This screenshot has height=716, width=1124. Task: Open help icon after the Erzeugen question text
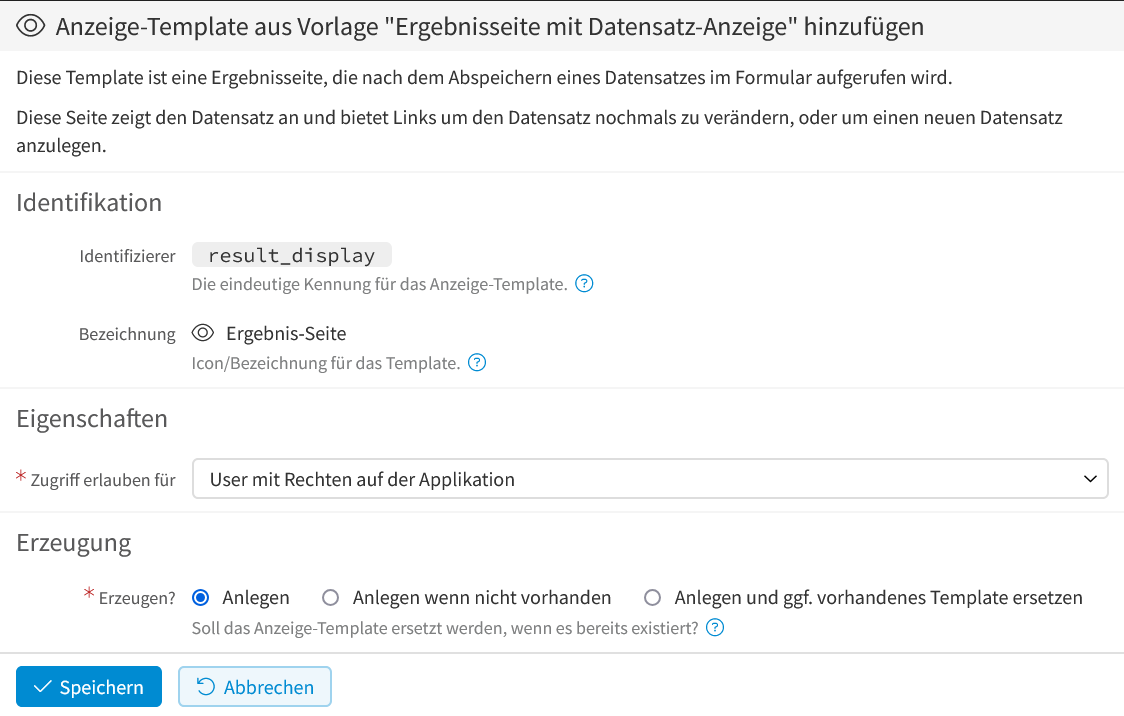715,628
